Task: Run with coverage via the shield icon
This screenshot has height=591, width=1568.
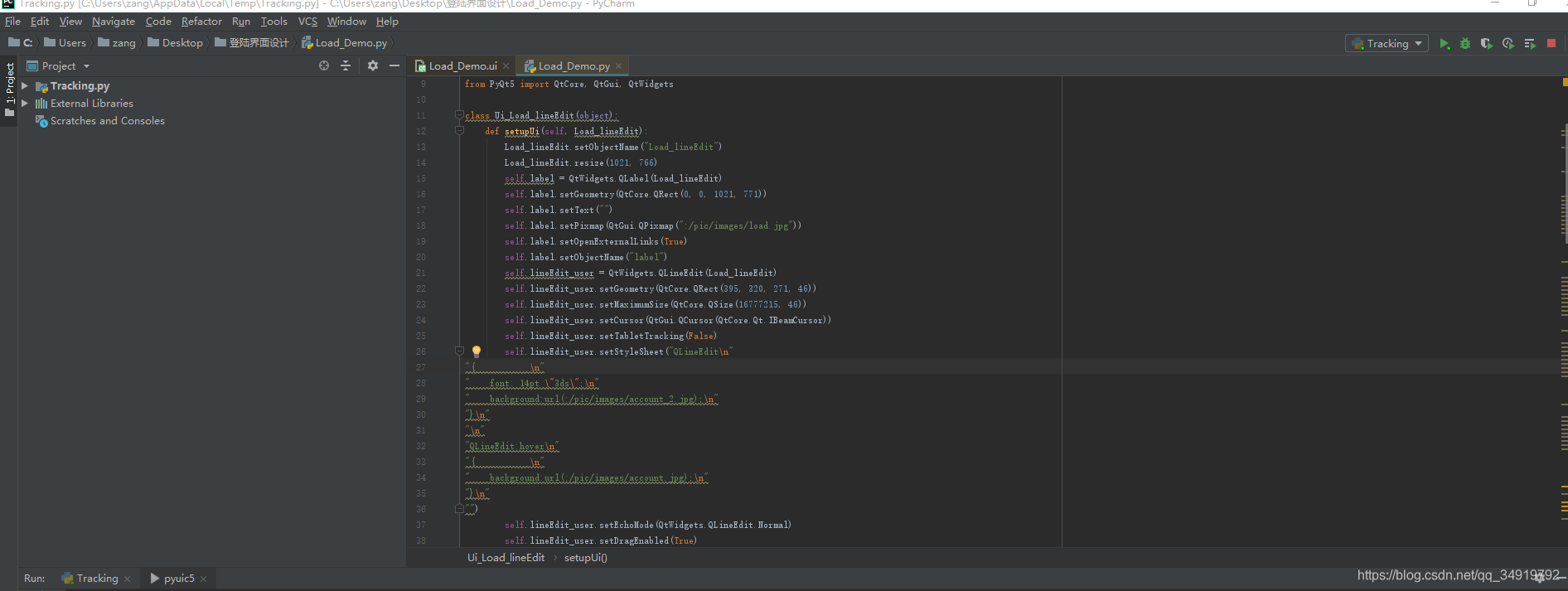Action: click(x=1487, y=44)
